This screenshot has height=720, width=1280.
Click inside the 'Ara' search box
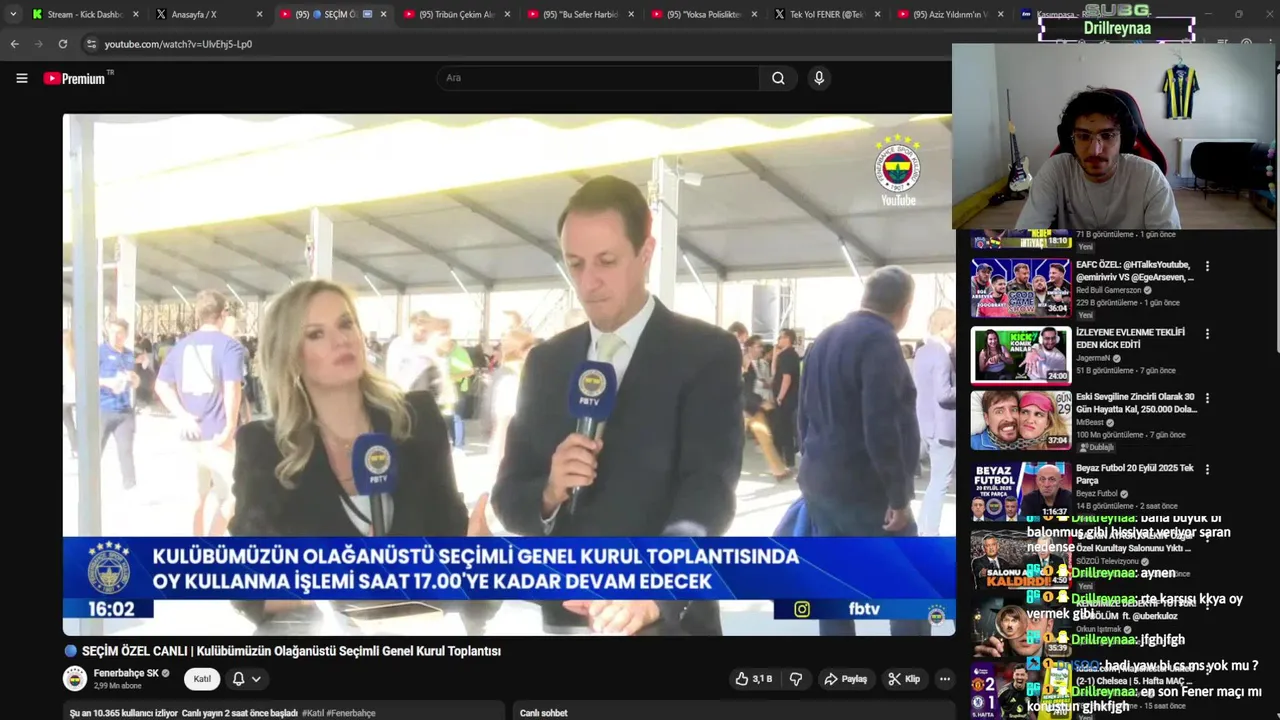597,78
